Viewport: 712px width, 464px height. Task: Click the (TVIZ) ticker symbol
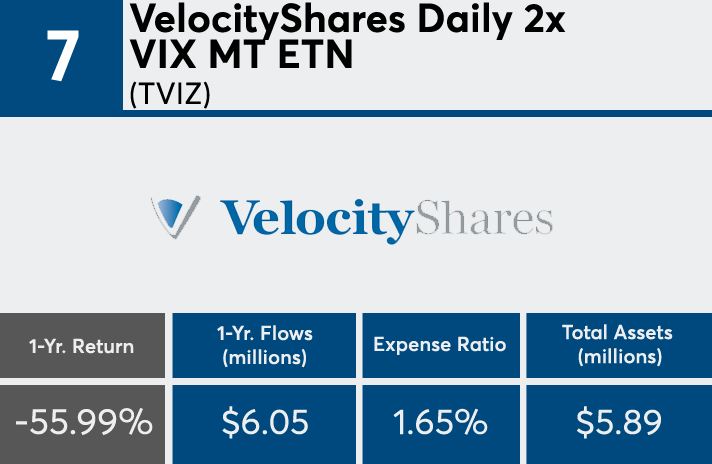171,93
